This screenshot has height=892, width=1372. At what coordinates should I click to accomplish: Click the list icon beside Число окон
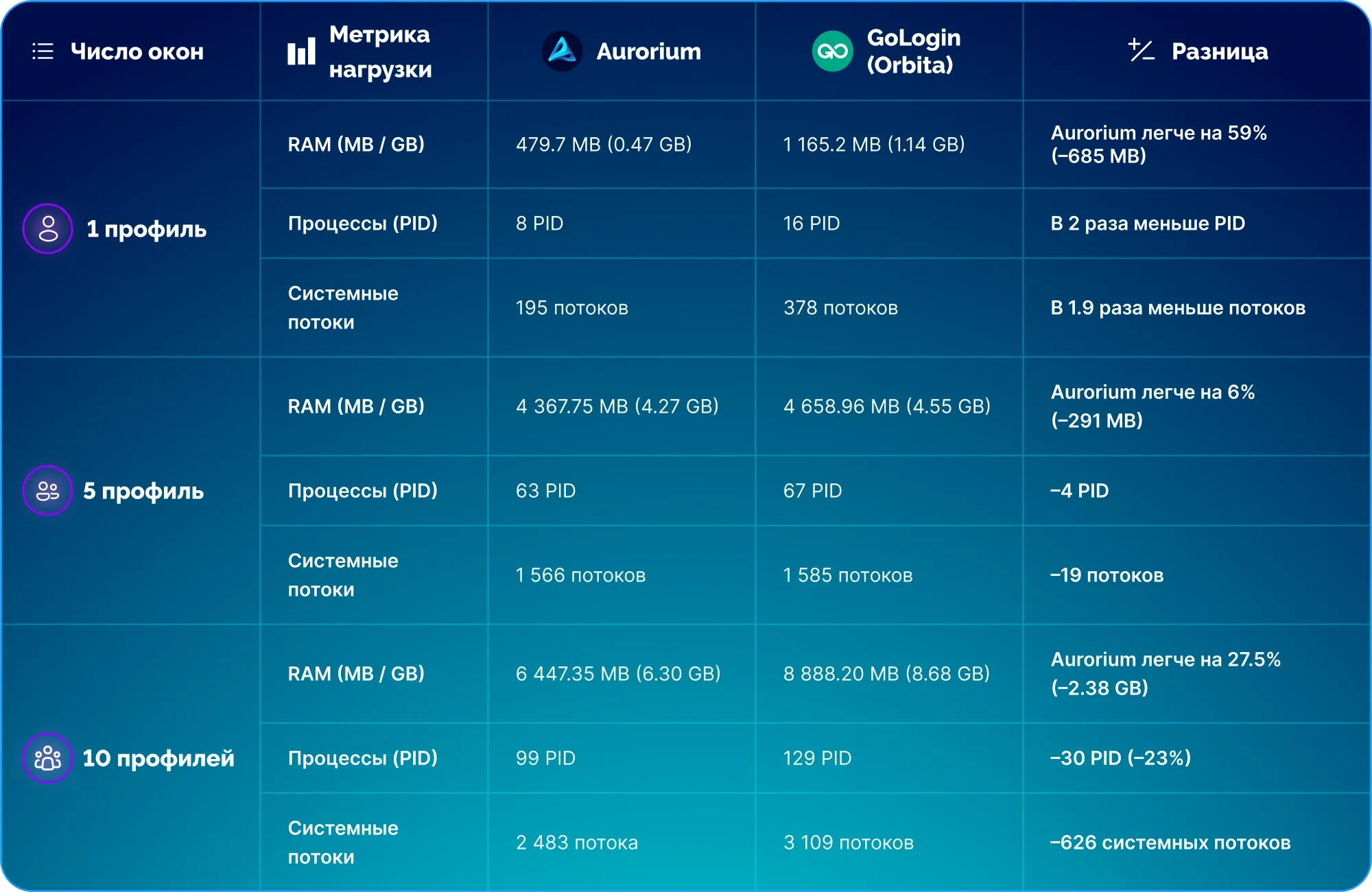point(43,51)
